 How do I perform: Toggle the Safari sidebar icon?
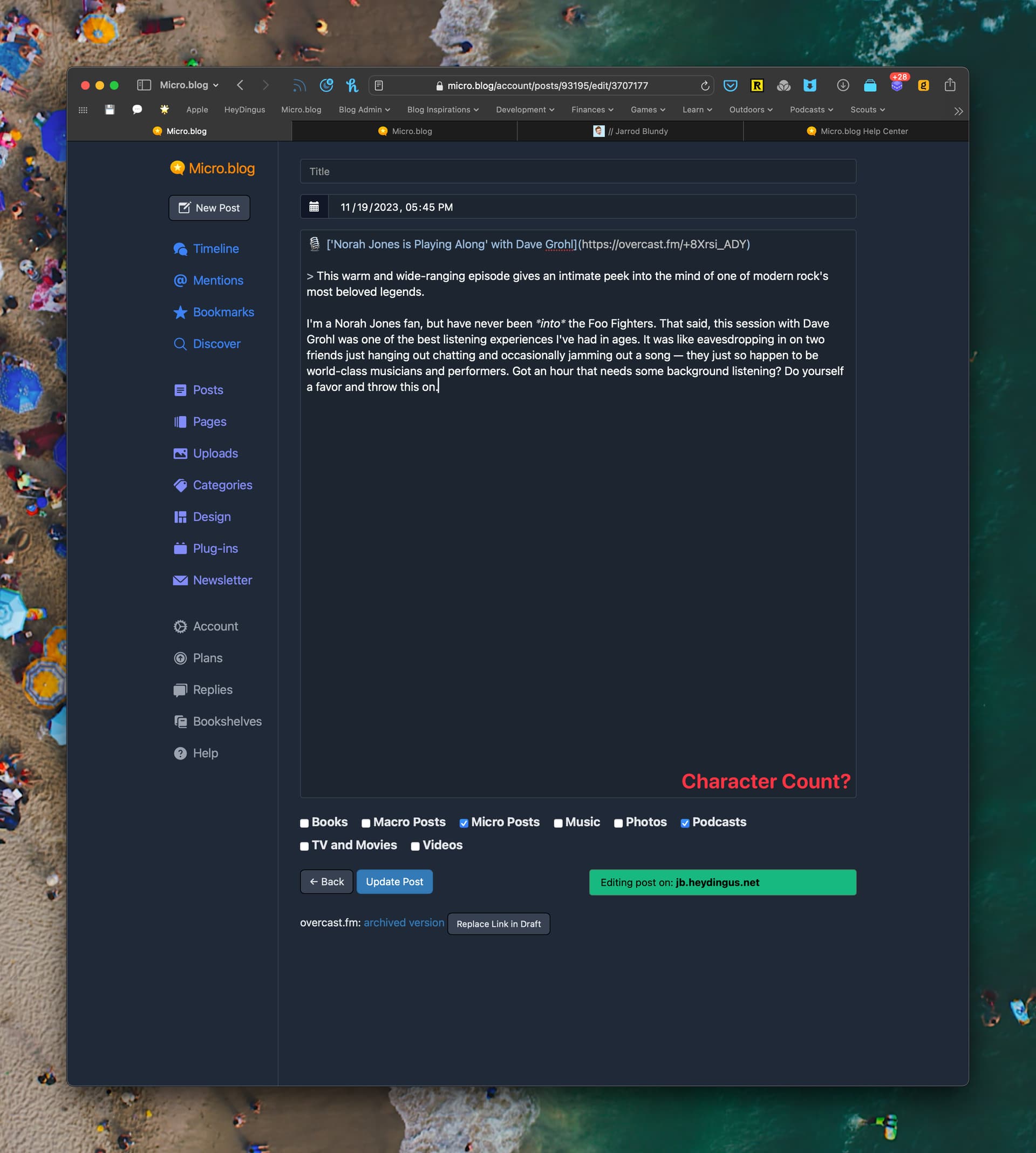[144, 85]
